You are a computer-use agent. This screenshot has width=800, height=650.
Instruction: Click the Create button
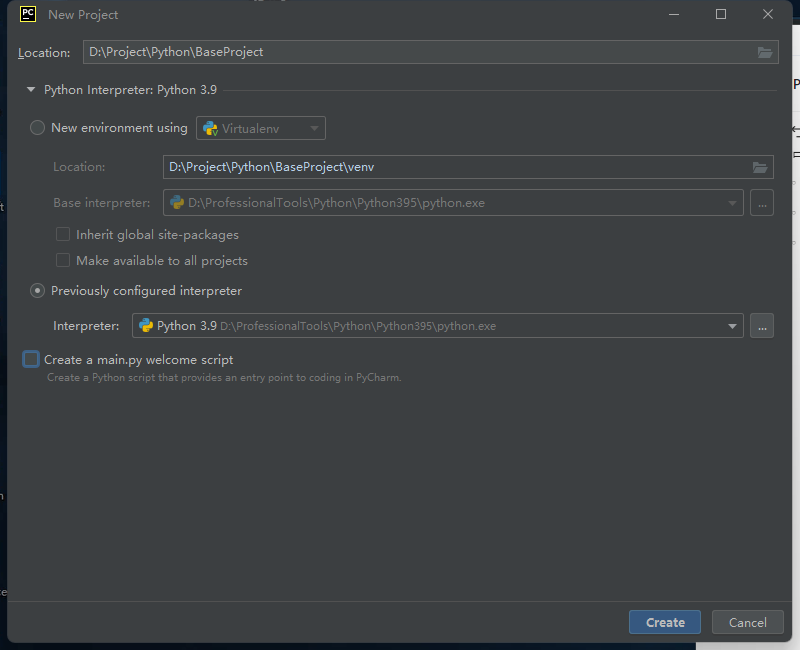click(x=665, y=622)
